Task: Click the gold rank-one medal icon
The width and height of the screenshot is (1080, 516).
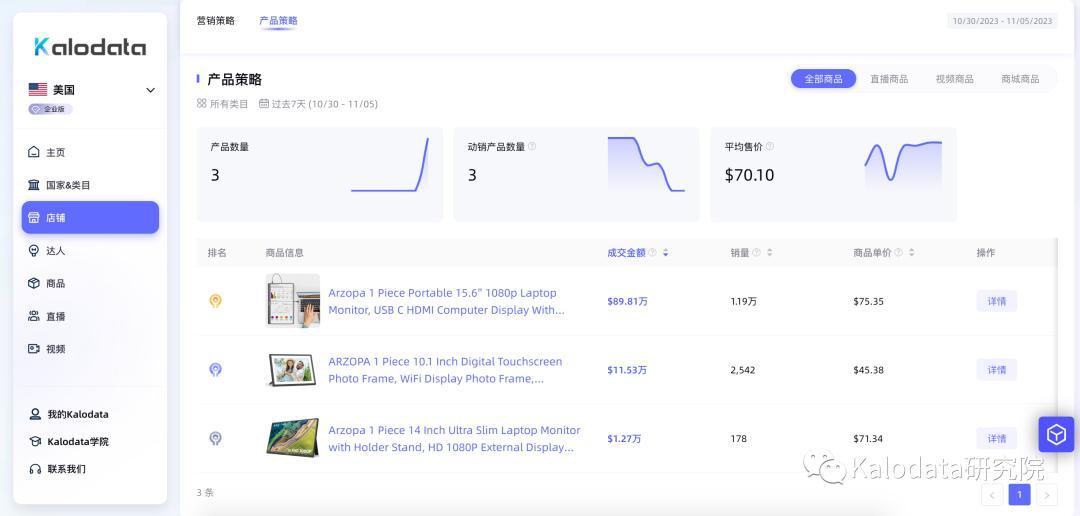Action: pyautogui.click(x=216, y=301)
